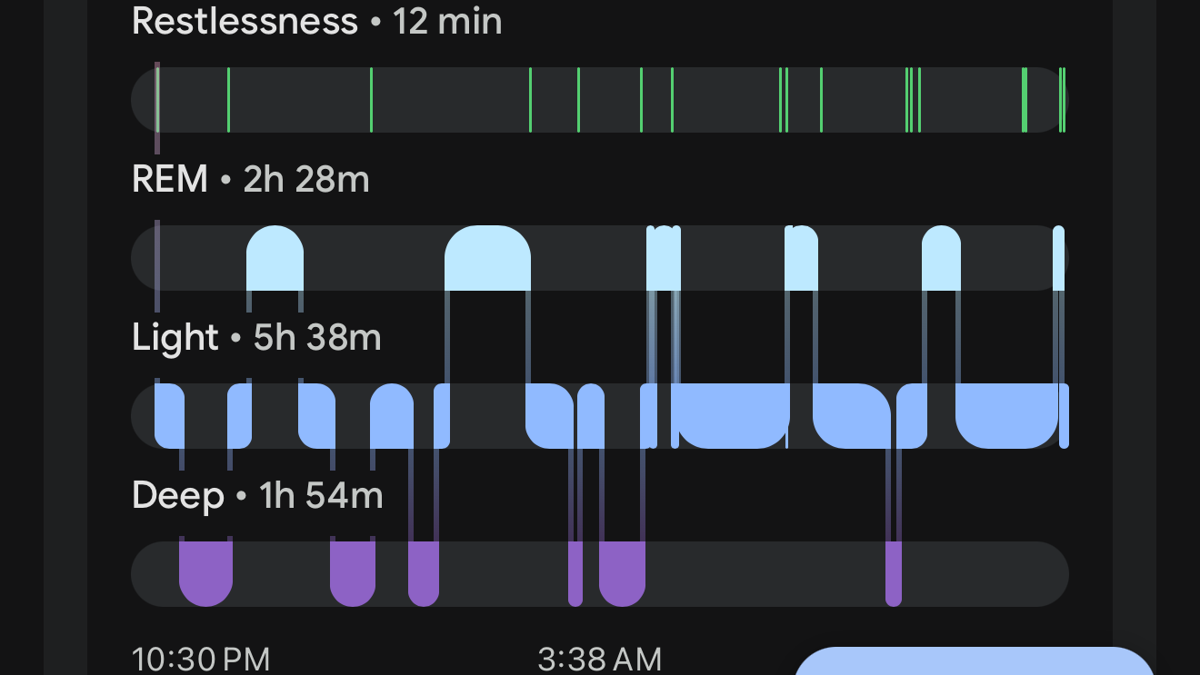
Task: Tap the 10:30 PM start time label
Action: pos(201,659)
